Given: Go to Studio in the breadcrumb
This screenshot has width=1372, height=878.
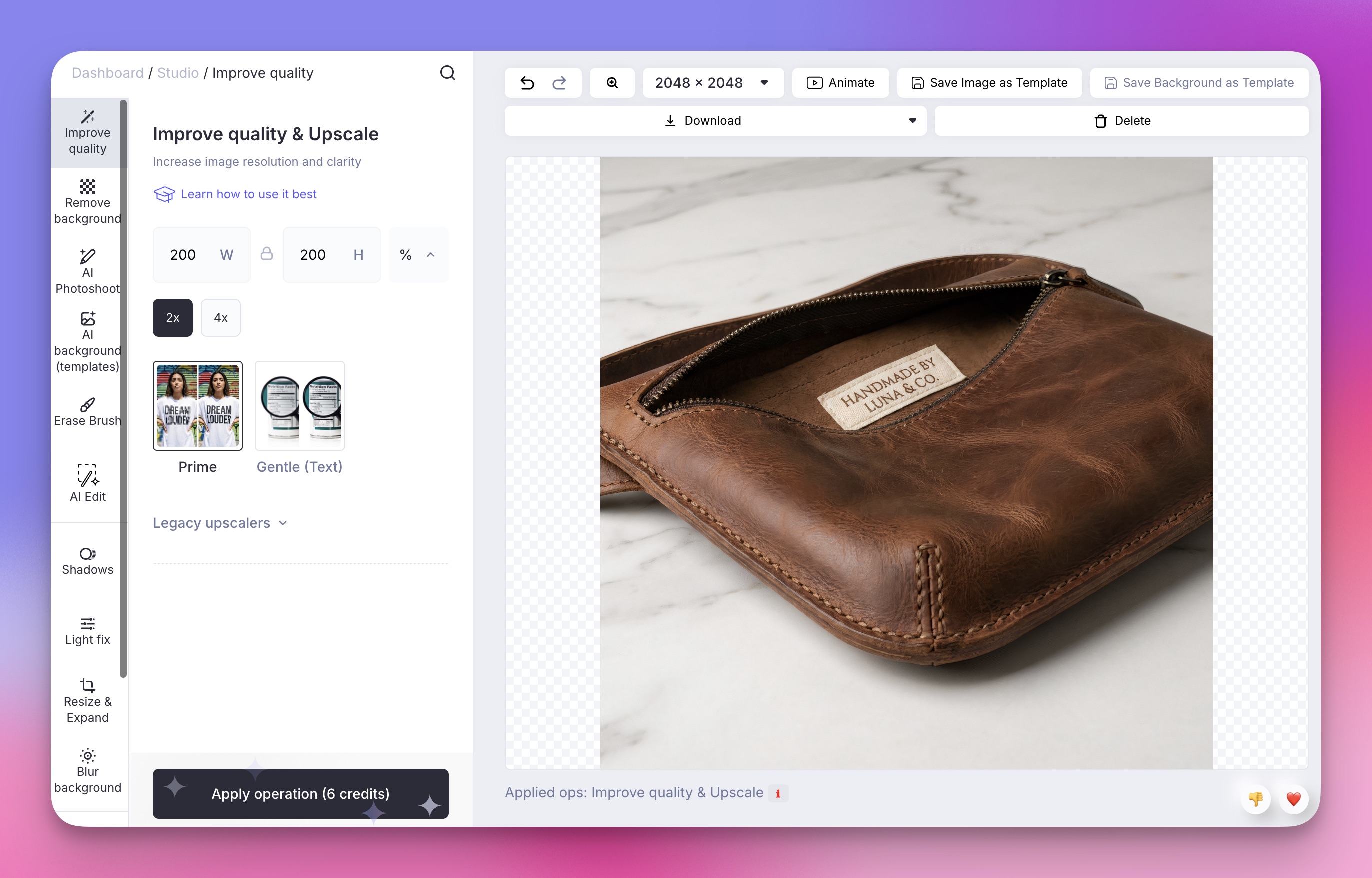Looking at the screenshot, I should [x=178, y=73].
